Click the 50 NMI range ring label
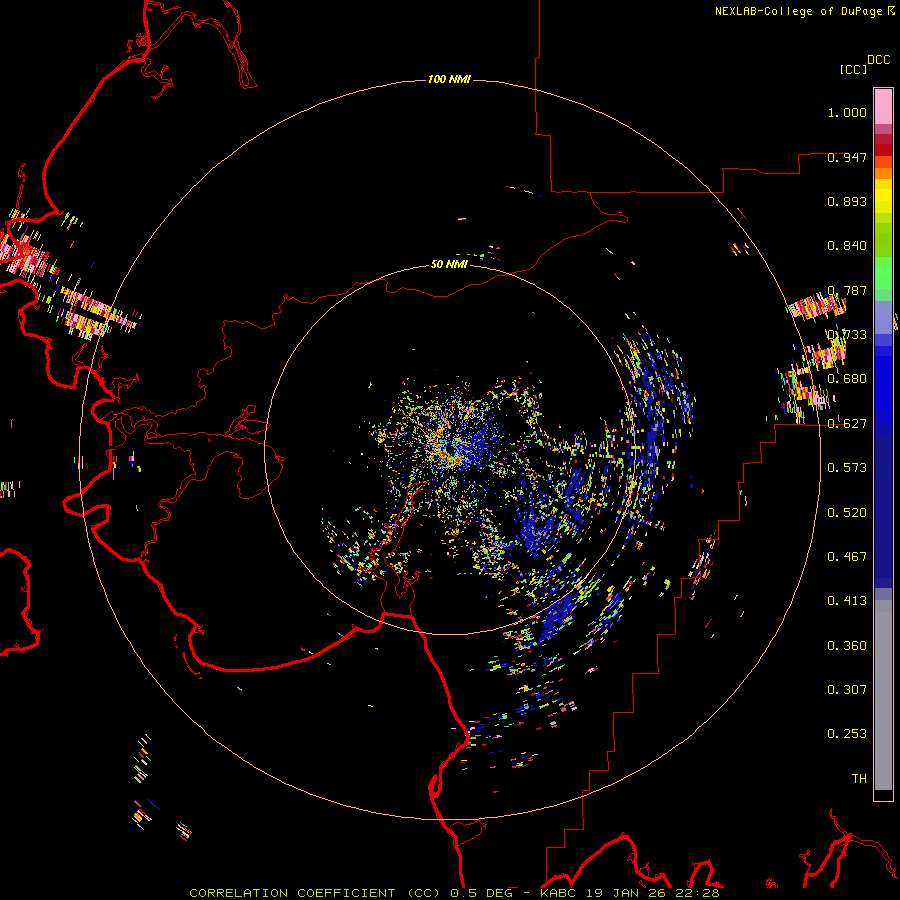The width and height of the screenshot is (900, 900). click(x=449, y=264)
